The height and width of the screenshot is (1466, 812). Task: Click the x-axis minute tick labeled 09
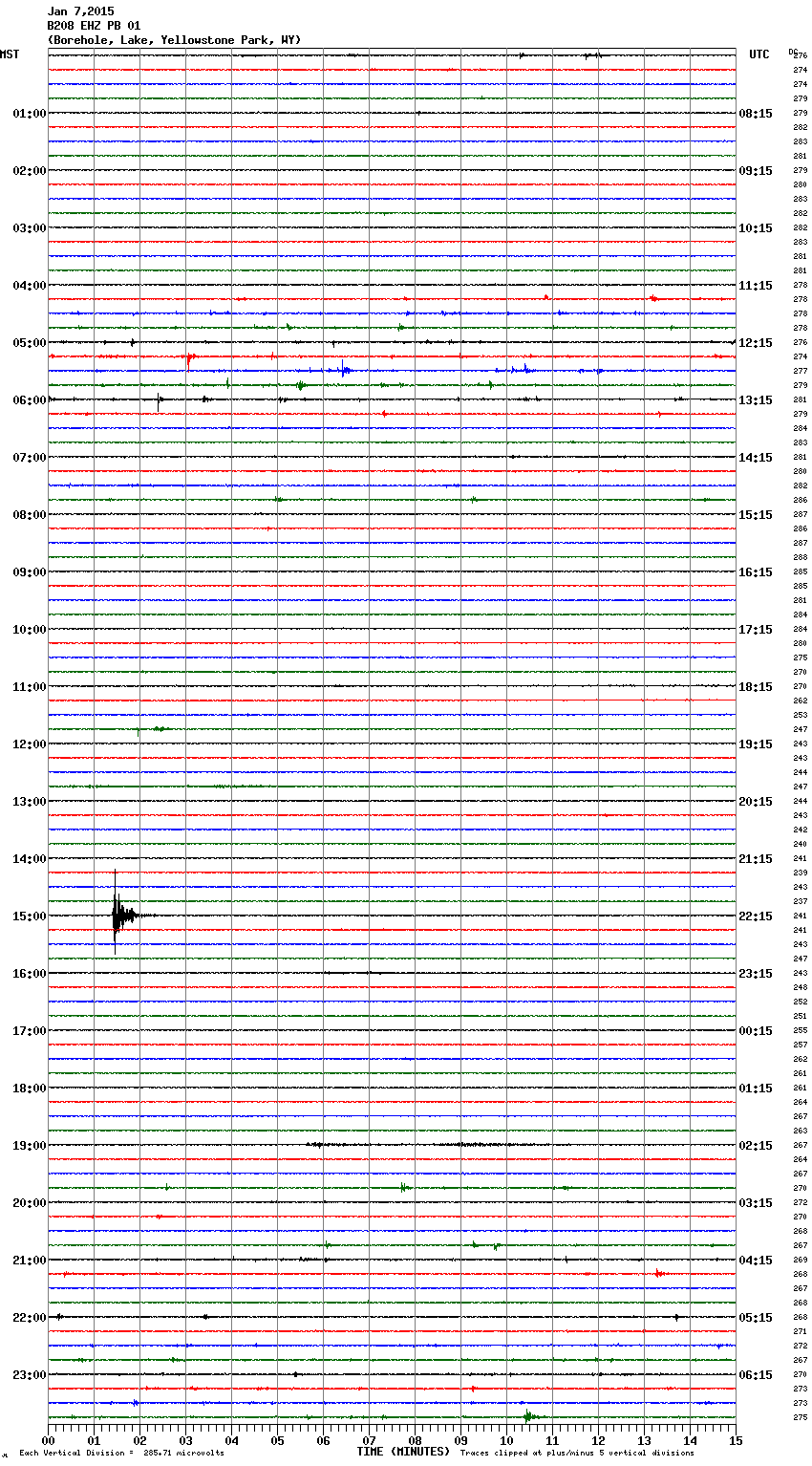tap(460, 1441)
